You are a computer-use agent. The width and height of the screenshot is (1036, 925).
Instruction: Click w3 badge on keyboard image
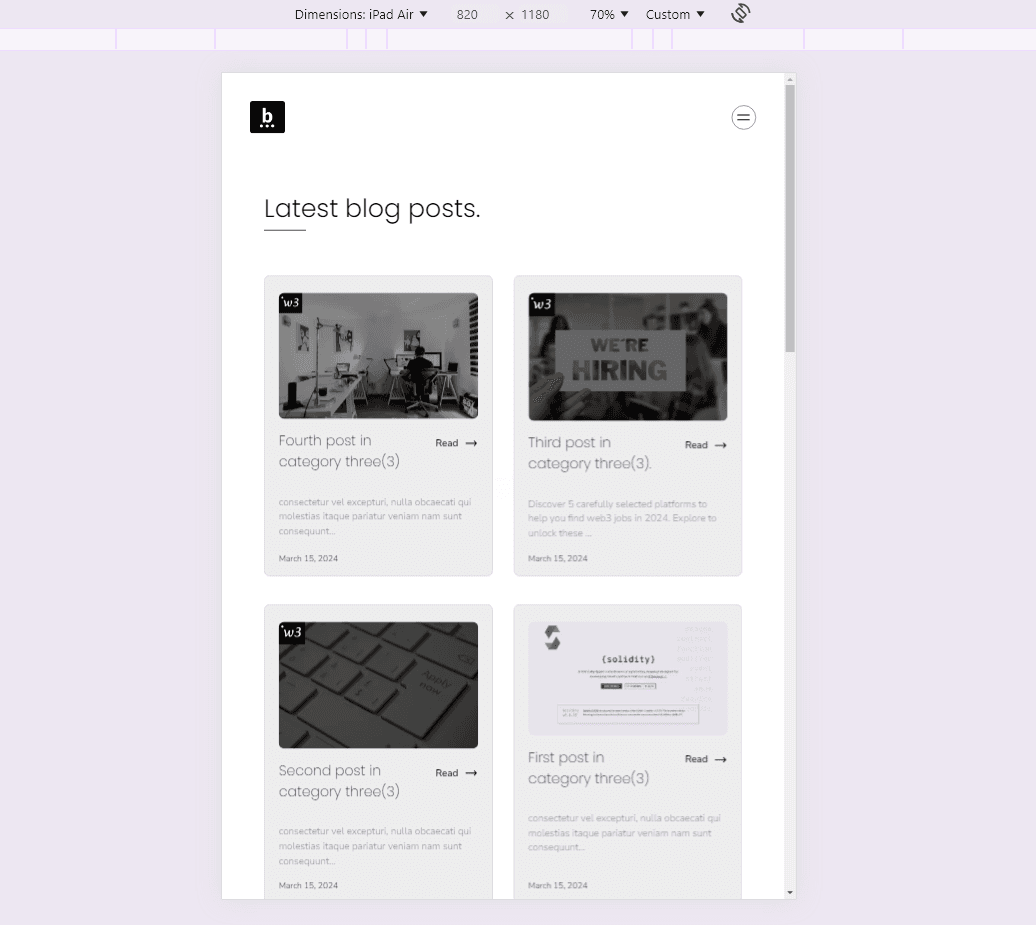(x=291, y=632)
